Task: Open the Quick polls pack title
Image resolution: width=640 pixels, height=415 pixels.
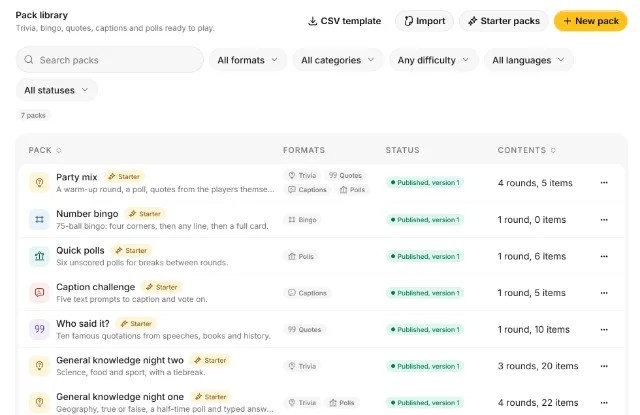Action: [80, 251]
